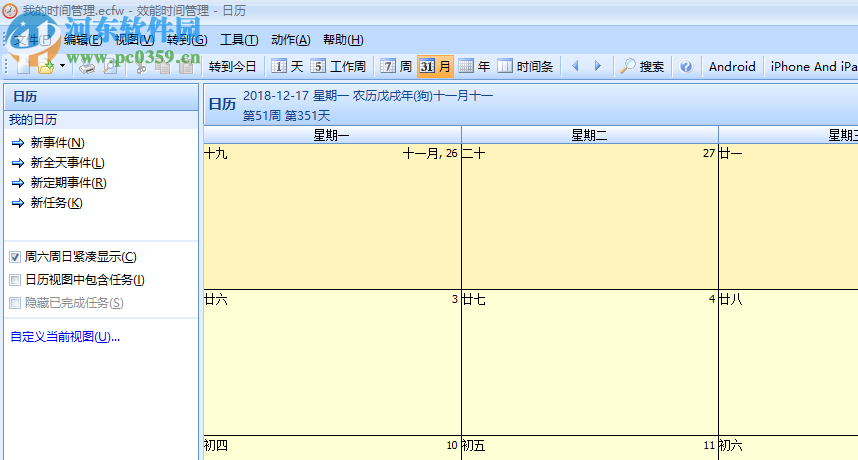The image size is (858, 460).
Task: Check 日历视图中包含任务(I) checkbox
Action: pyautogui.click(x=15, y=280)
